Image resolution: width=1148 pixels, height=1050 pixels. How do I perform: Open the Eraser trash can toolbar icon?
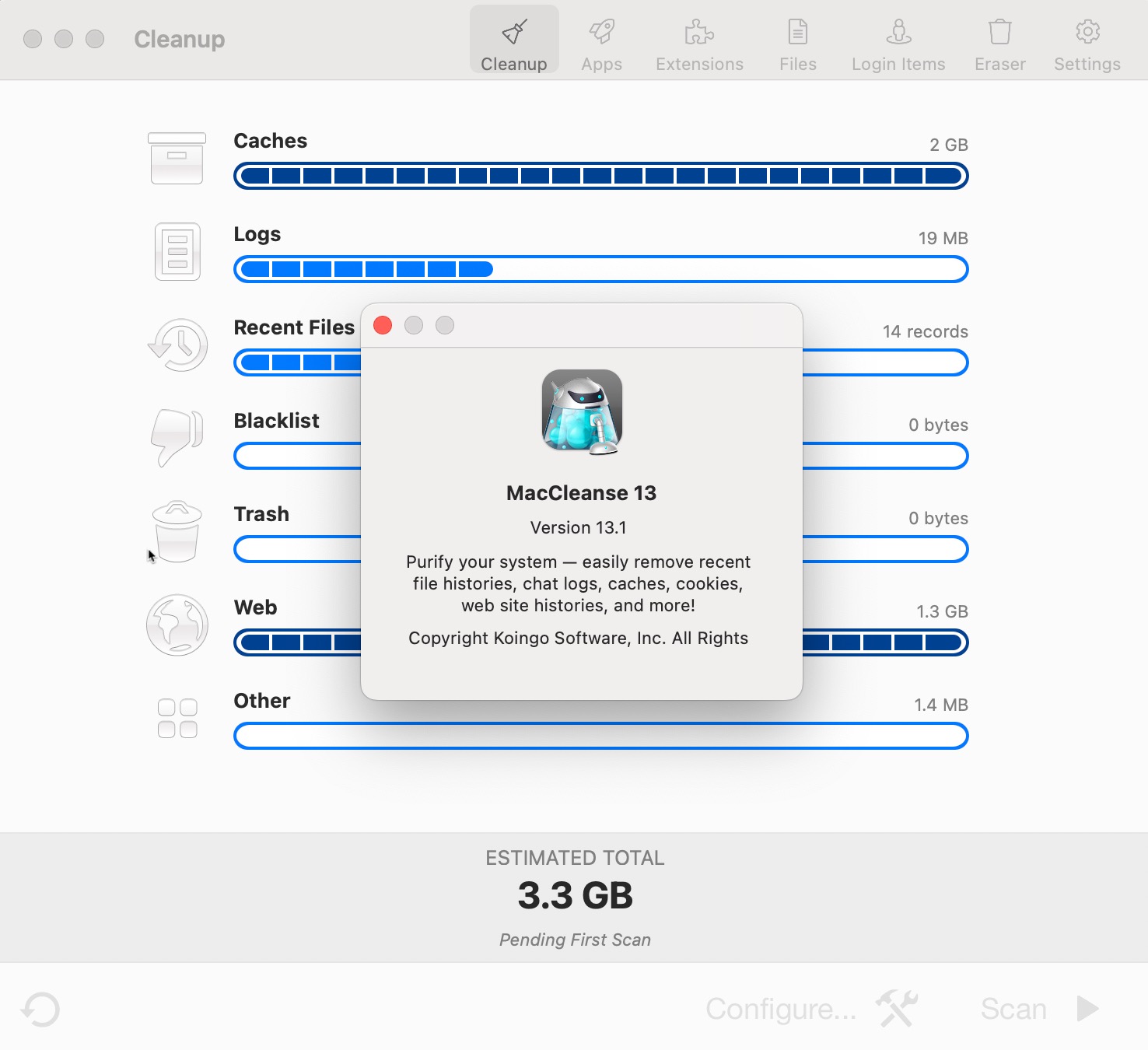[x=1000, y=32]
